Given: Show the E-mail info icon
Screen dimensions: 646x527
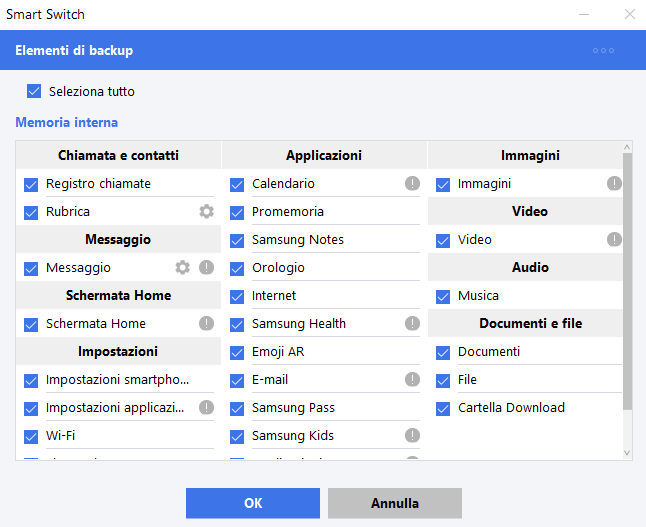Looking at the screenshot, I should pos(412,379).
